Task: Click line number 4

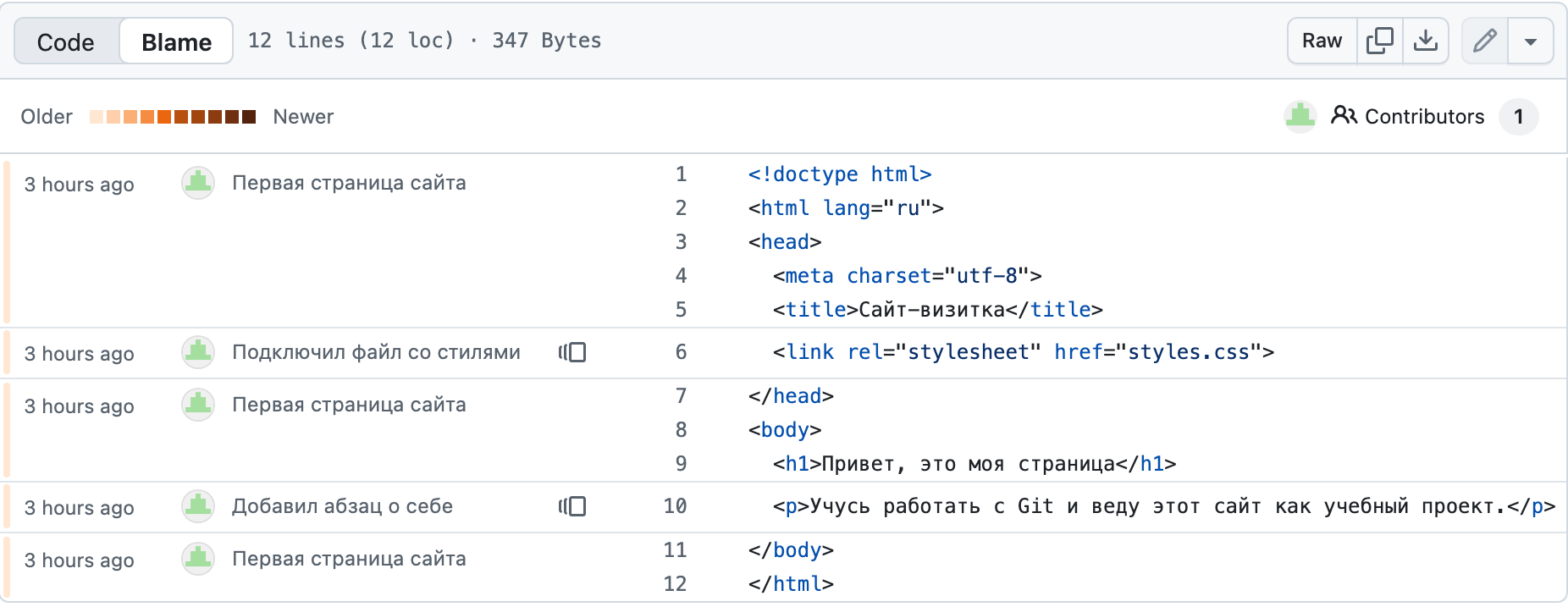Action: coord(681,276)
